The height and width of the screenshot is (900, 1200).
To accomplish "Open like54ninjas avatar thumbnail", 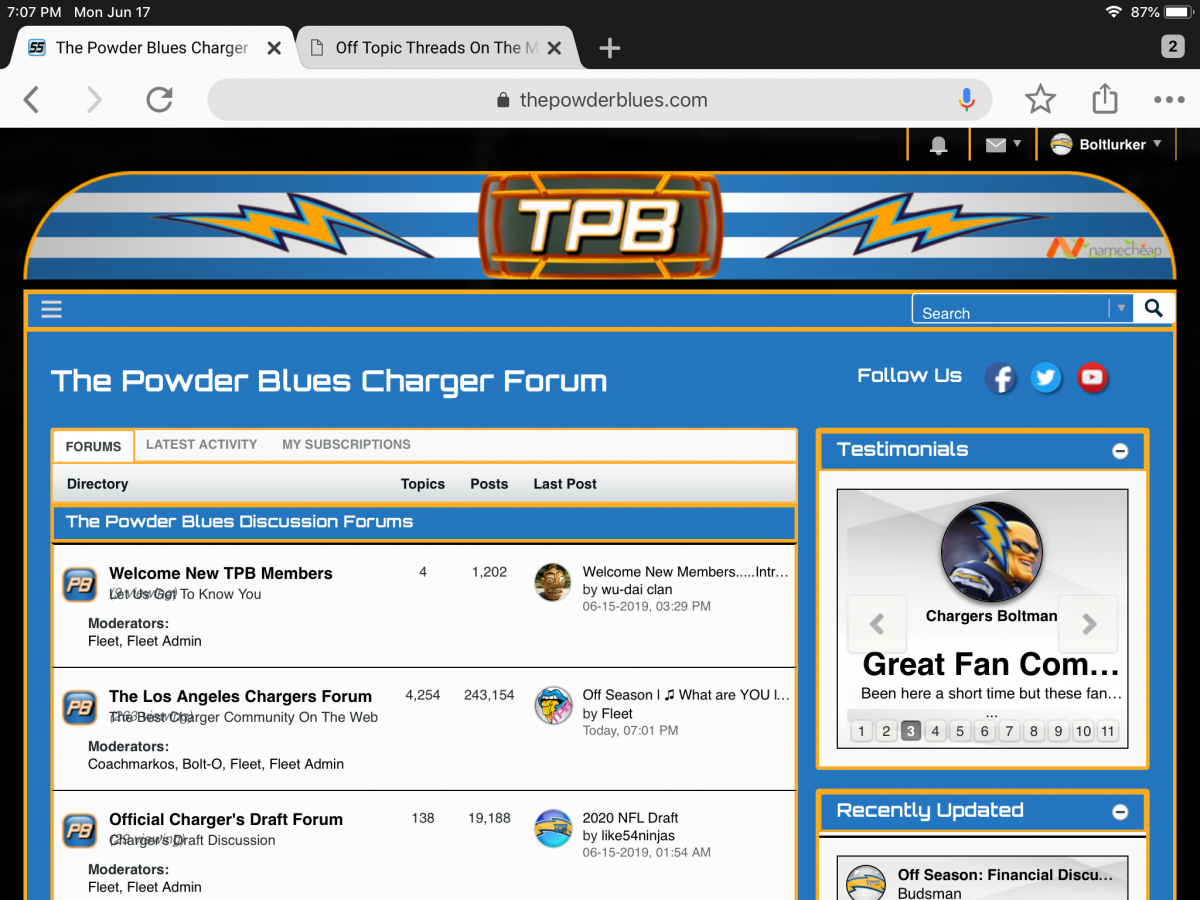I will [x=553, y=829].
